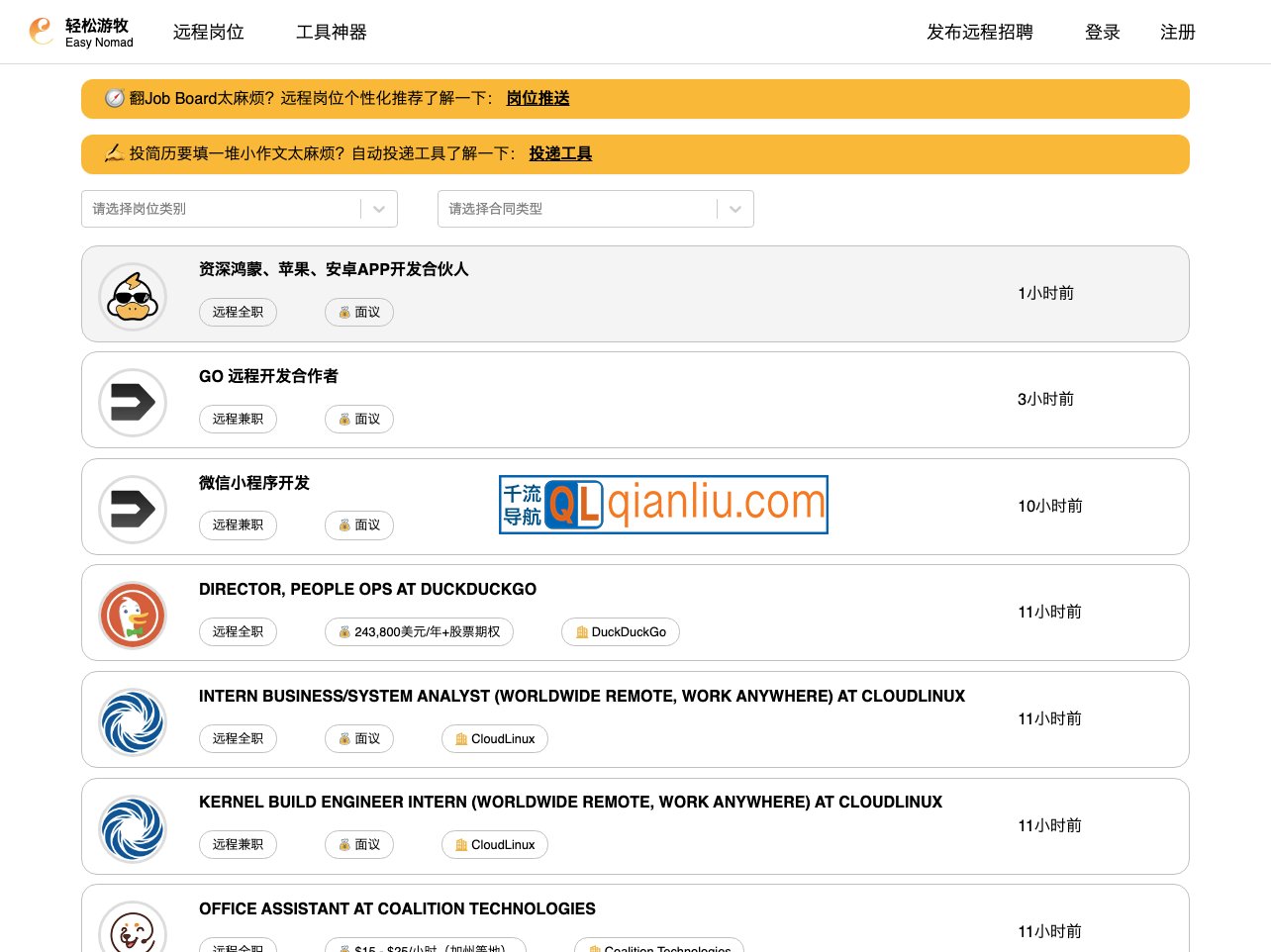Click the sunglasses duck company avatar

(133, 297)
